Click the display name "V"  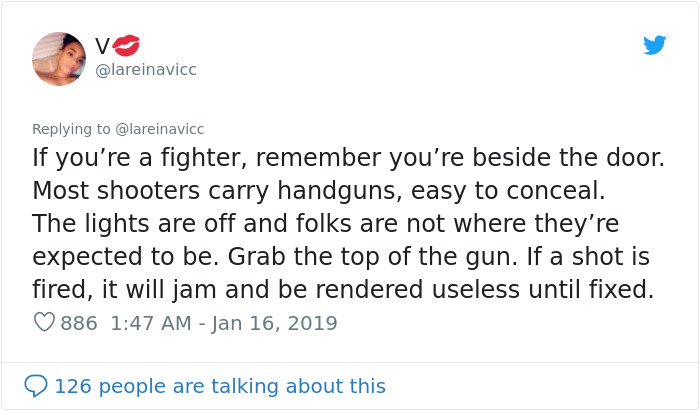tap(102, 45)
